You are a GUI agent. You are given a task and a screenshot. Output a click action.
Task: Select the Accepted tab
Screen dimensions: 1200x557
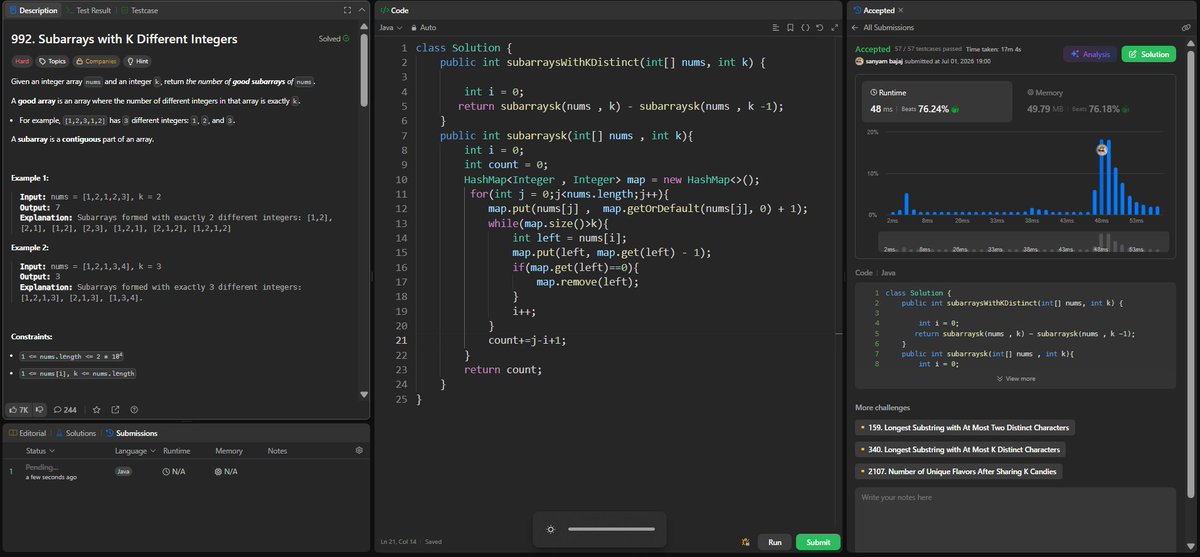(x=873, y=10)
